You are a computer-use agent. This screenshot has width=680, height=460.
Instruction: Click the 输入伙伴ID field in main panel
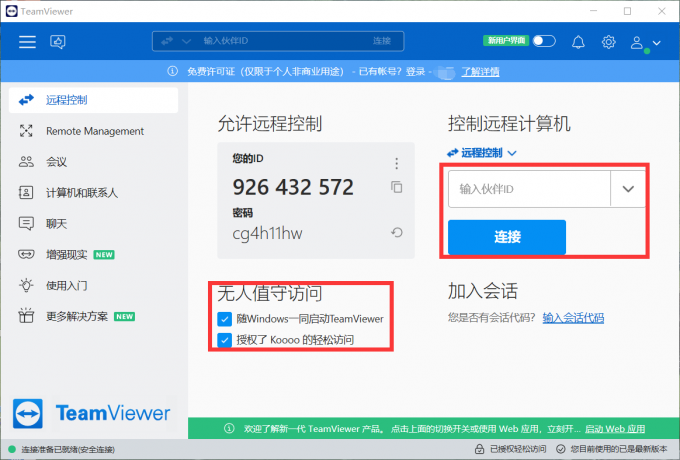point(529,189)
